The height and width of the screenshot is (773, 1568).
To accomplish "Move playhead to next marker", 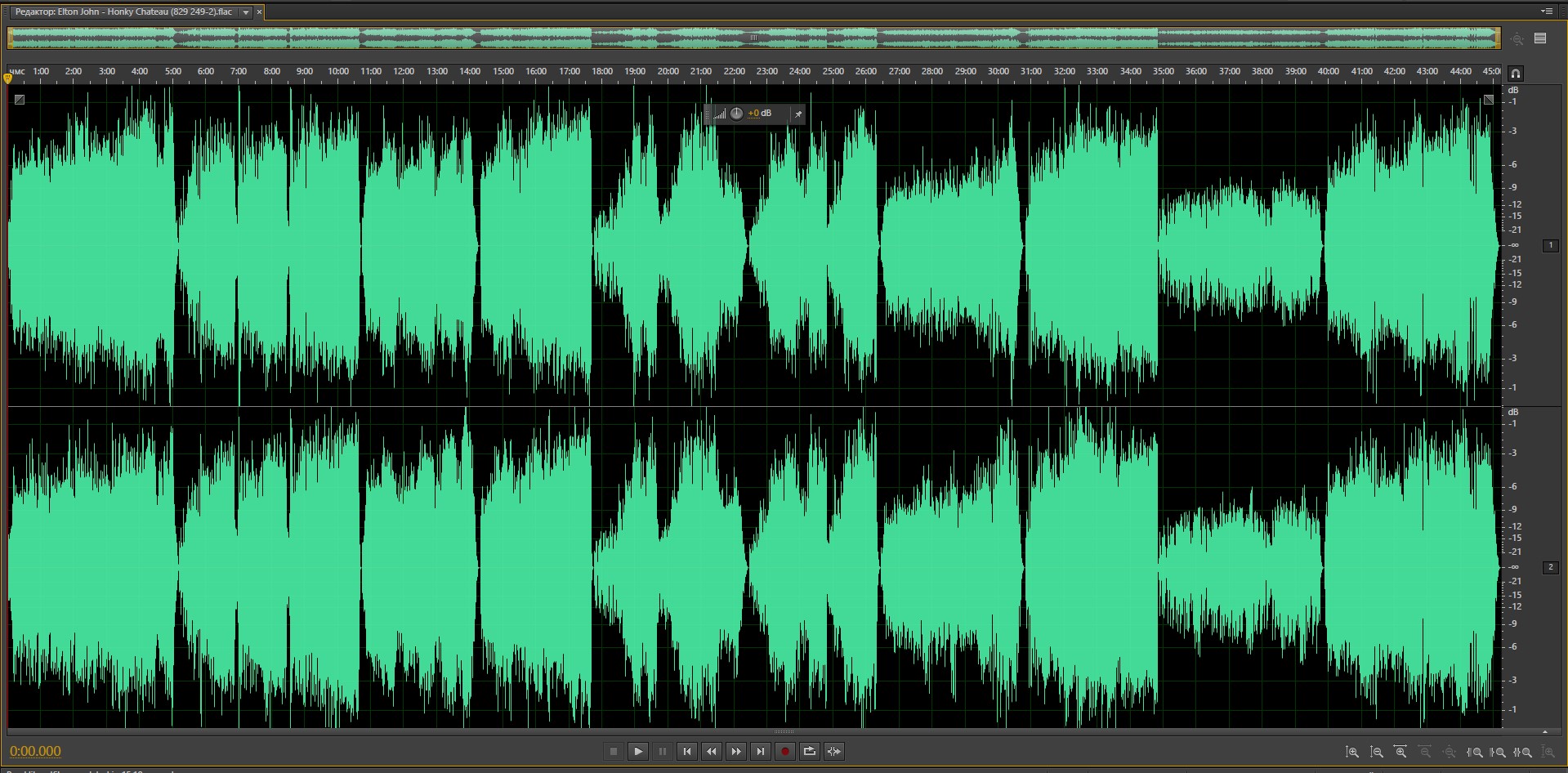I will coord(761,752).
